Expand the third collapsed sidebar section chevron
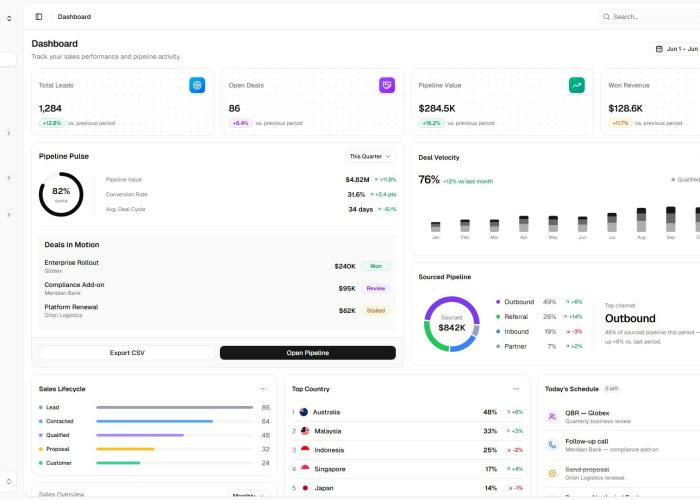The width and height of the screenshot is (700, 500). pyautogui.click(x=8, y=215)
